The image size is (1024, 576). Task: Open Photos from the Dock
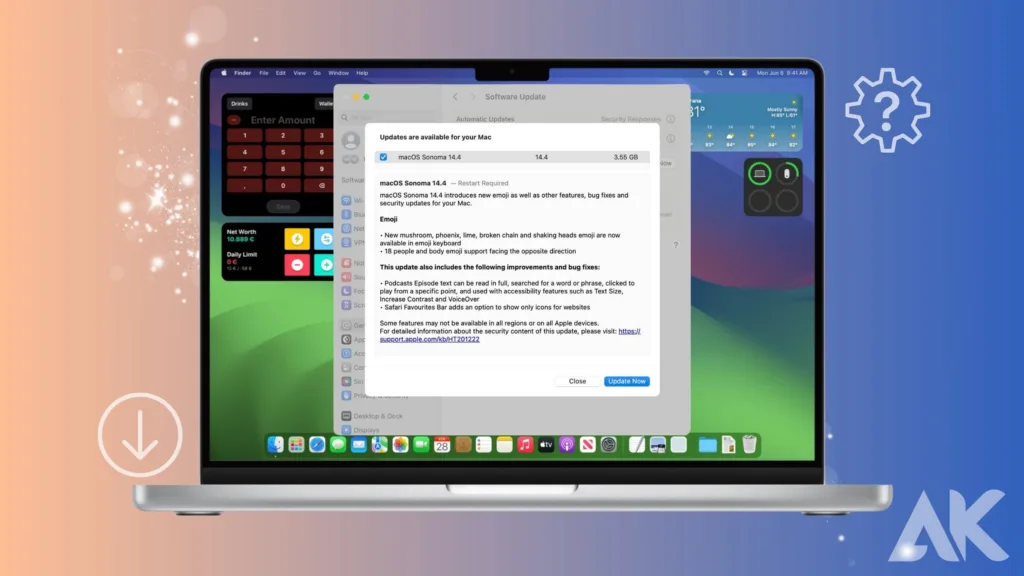click(x=400, y=445)
